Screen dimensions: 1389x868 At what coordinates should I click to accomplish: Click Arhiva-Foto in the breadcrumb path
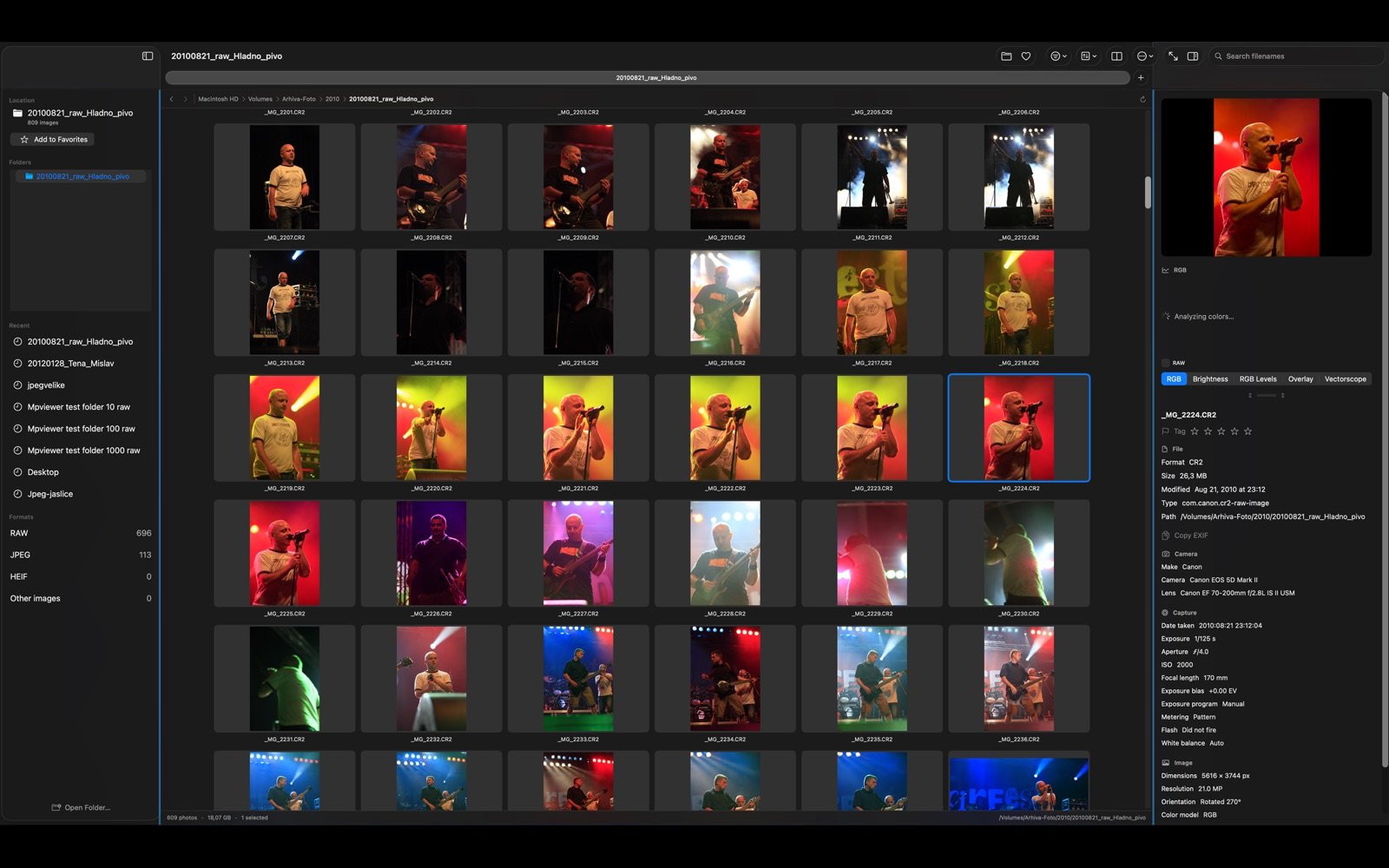coord(299,99)
